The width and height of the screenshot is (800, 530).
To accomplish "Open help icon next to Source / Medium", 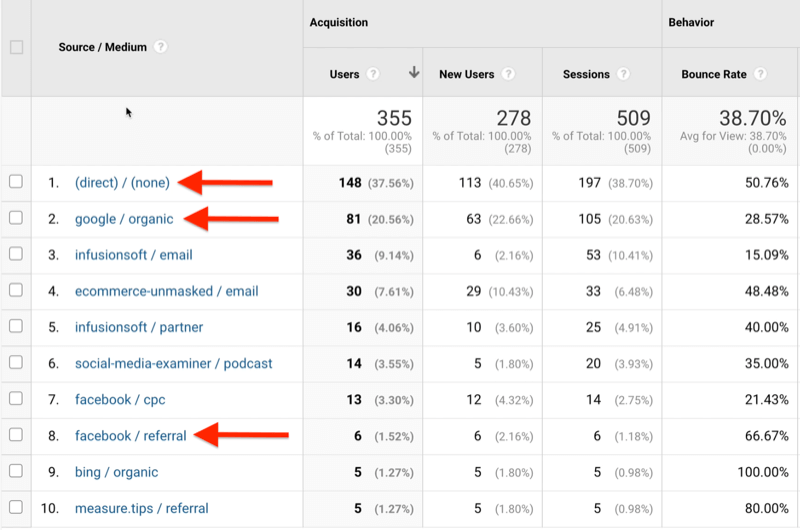I will (161, 47).
